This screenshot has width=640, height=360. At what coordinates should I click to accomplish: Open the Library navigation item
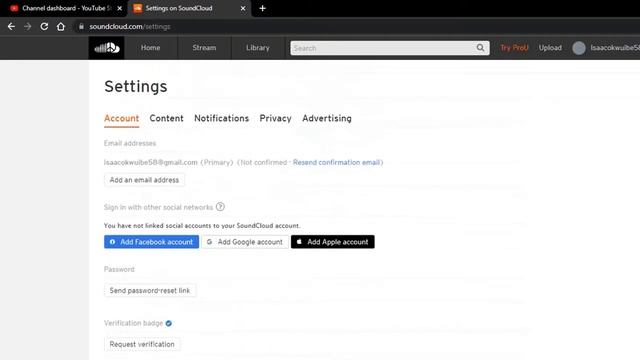pos(258,48)
